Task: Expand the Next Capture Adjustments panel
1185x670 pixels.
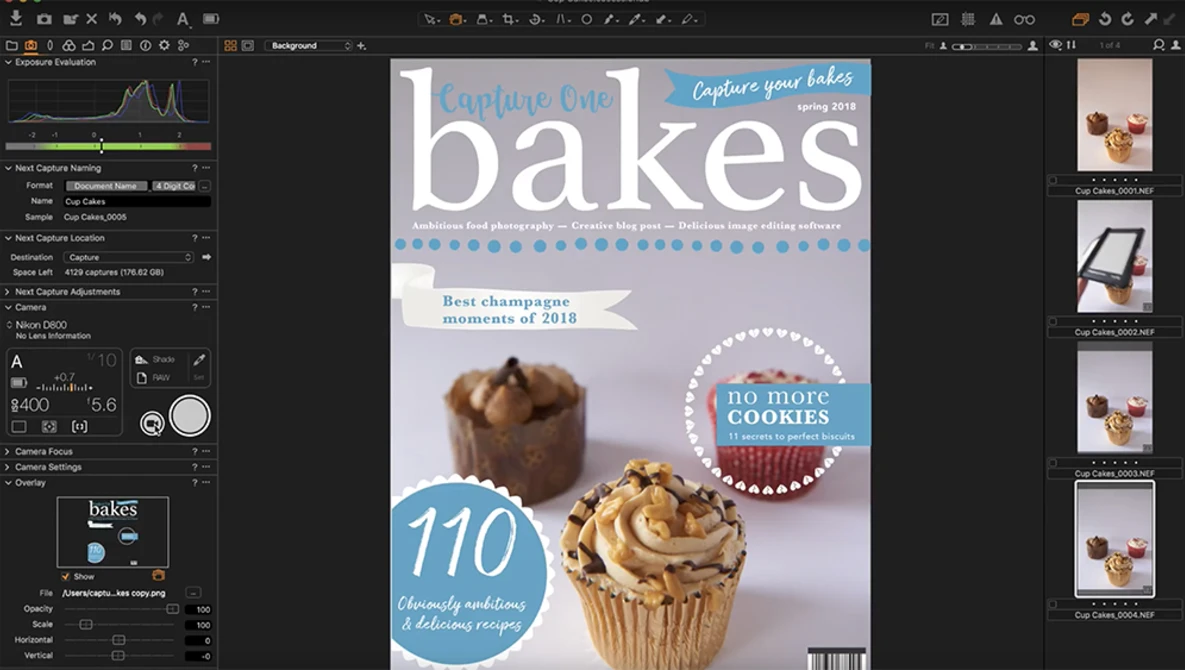Action: click(8, 292)
